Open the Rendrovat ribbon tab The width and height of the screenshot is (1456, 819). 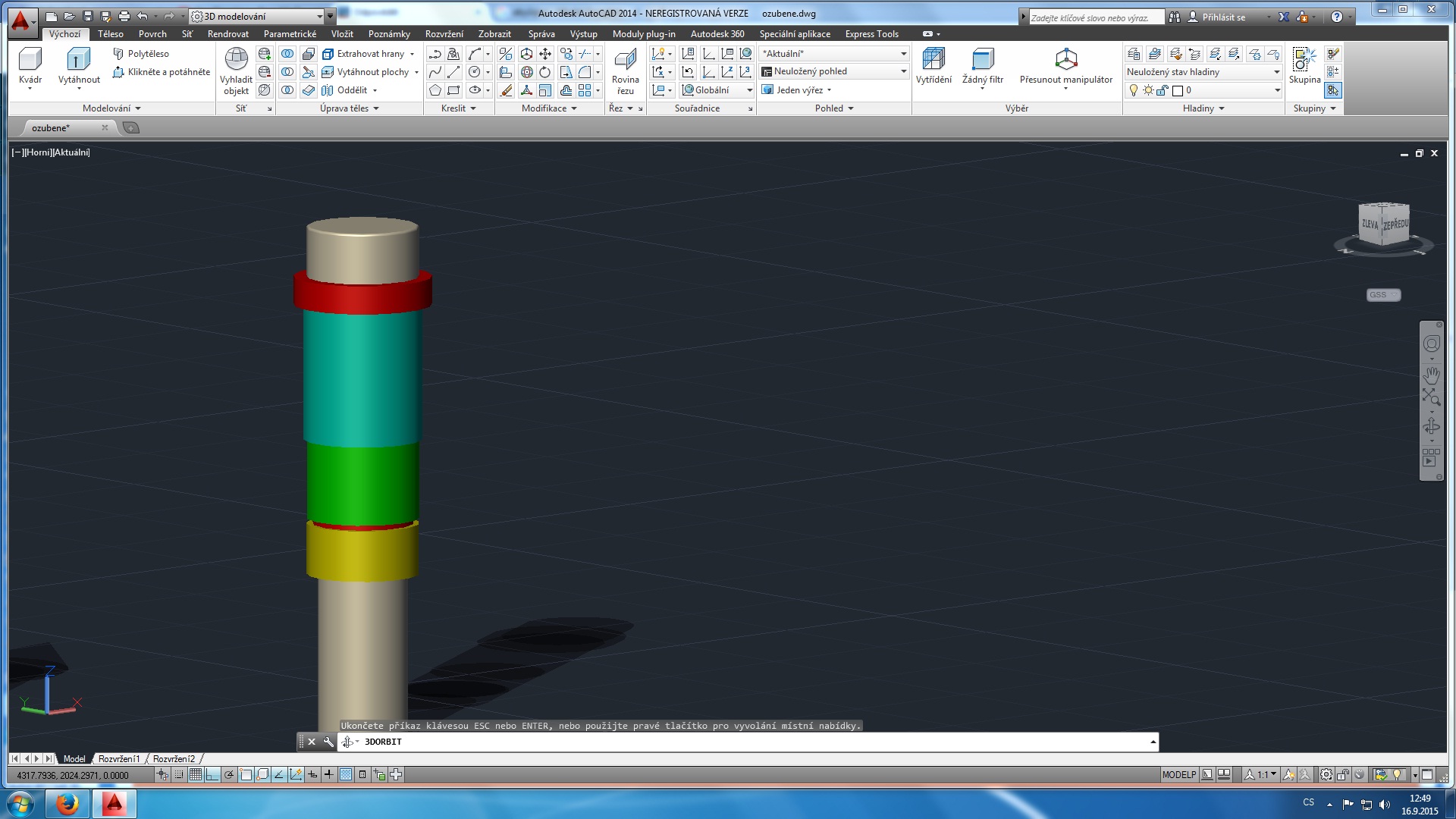(227, 34)
